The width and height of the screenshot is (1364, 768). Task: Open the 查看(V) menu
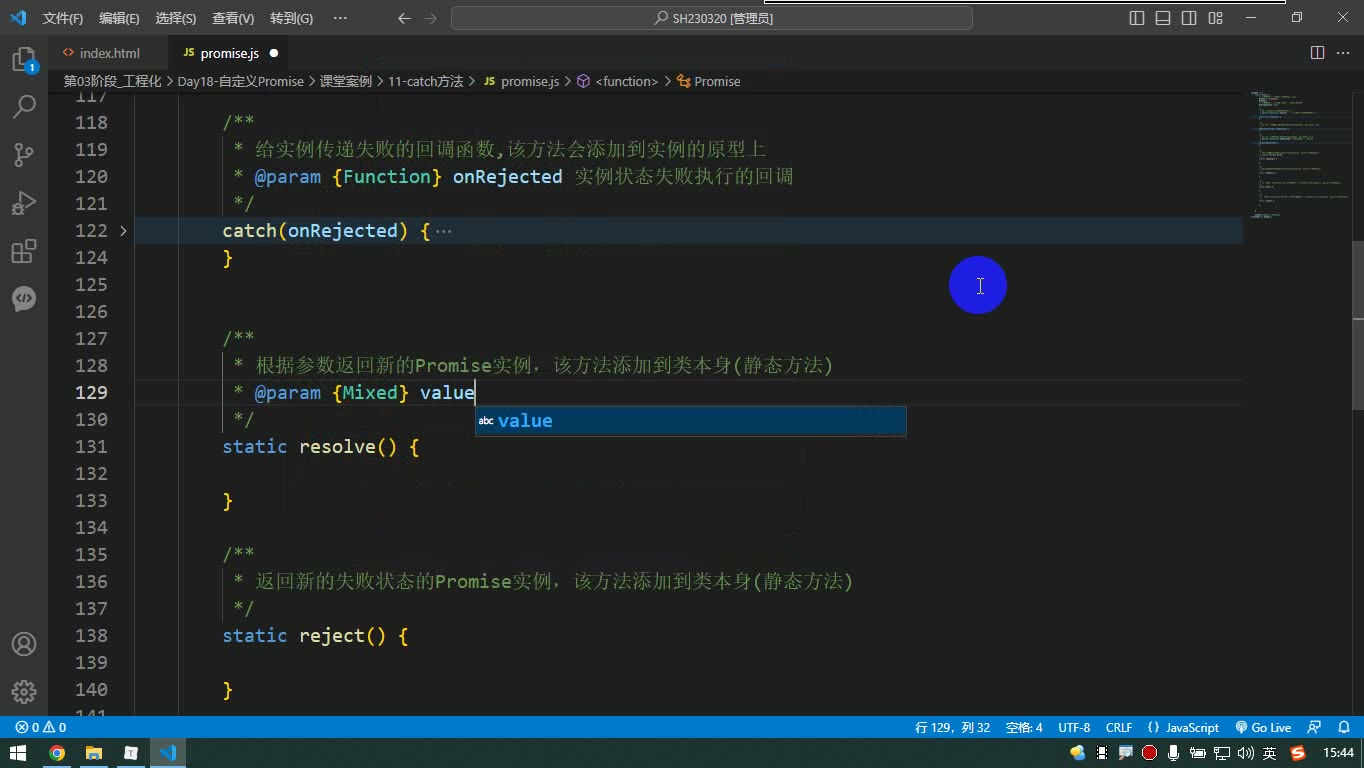point(233,18)
